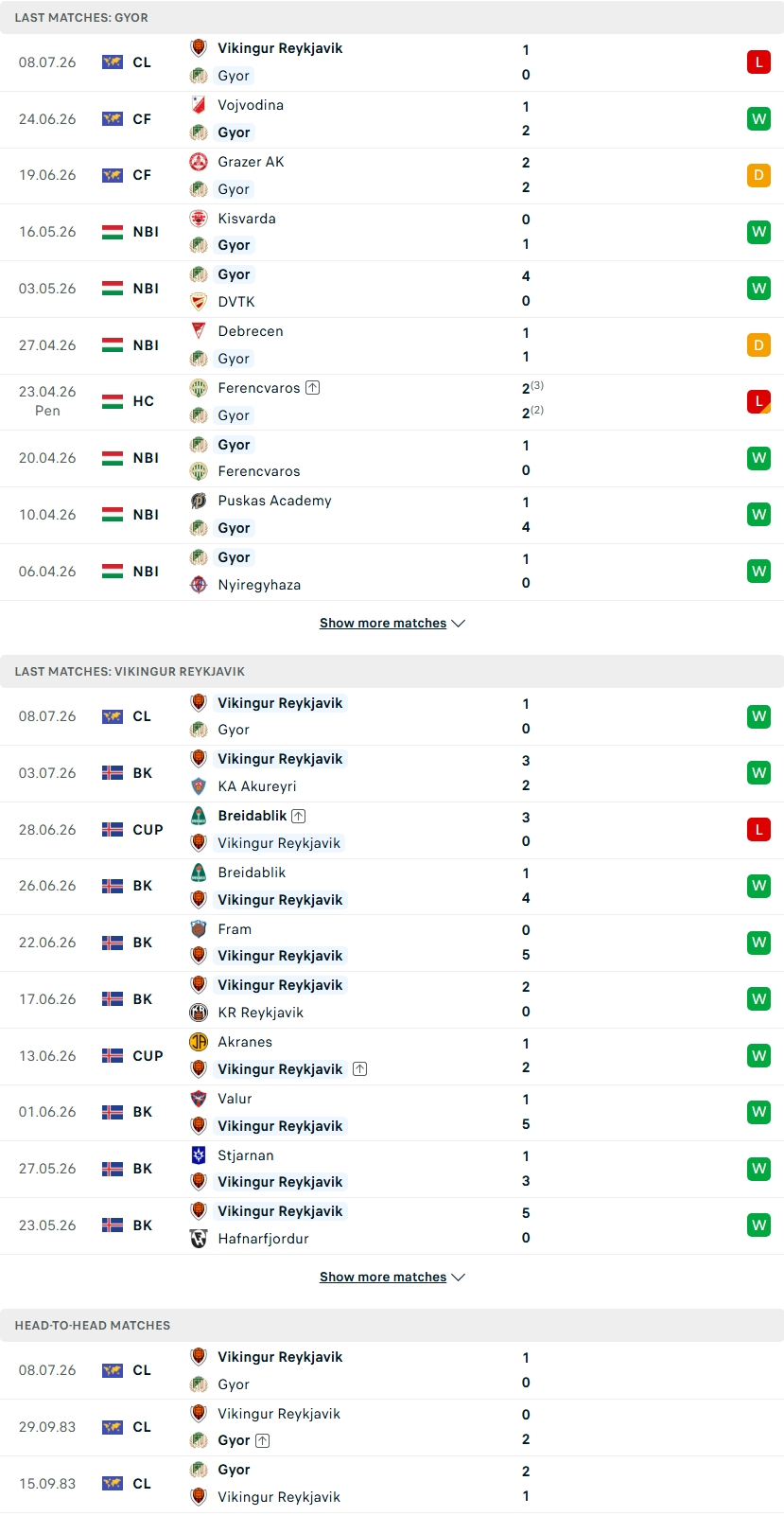784x1516 pixels.
Task: Expand Show more matches under Gyor
Action: tap(392, 623)
